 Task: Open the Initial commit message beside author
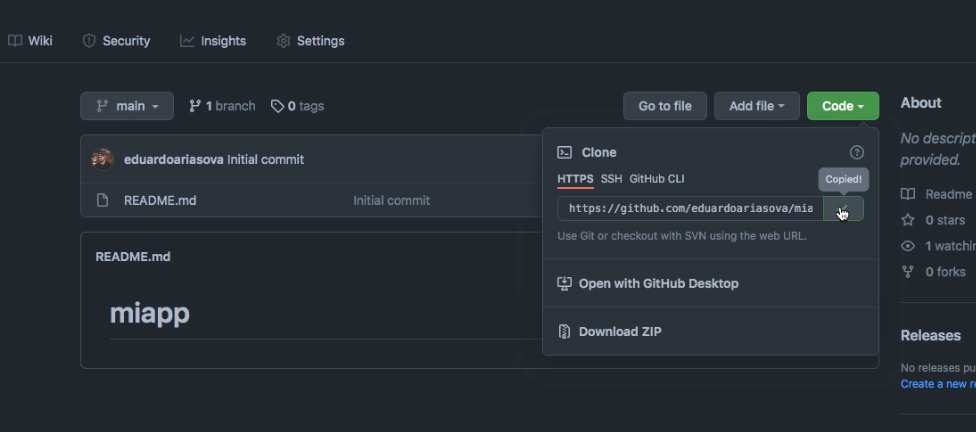[x=266, y=159]
